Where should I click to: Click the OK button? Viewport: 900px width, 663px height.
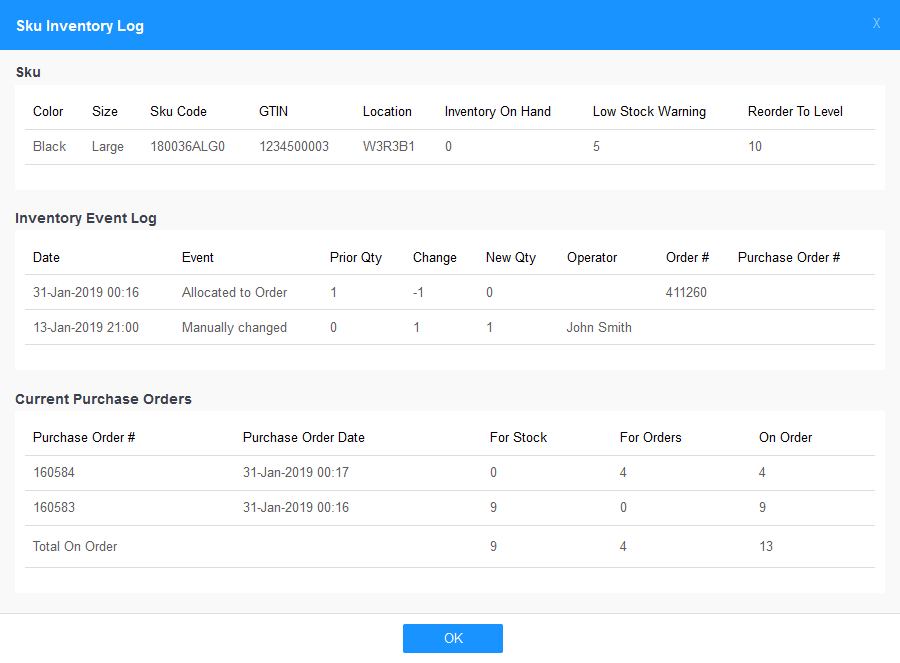click(x=452, y=638)
